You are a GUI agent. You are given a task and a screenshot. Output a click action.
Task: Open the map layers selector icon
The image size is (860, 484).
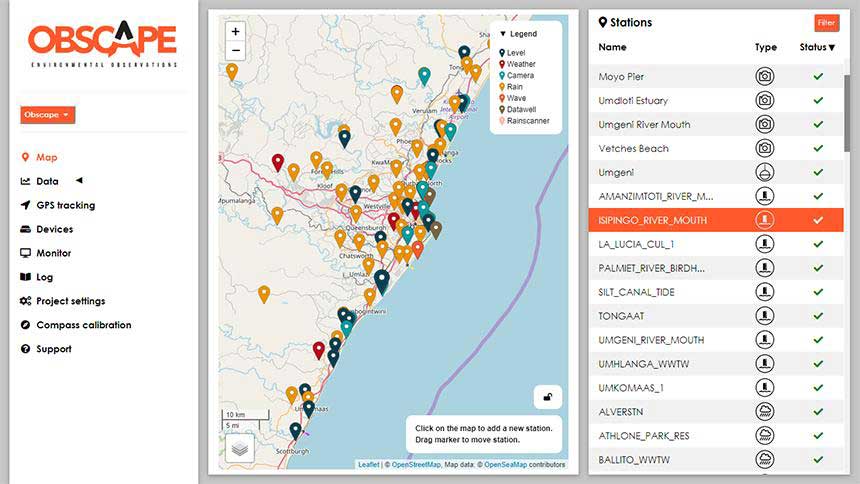(240, 448)
